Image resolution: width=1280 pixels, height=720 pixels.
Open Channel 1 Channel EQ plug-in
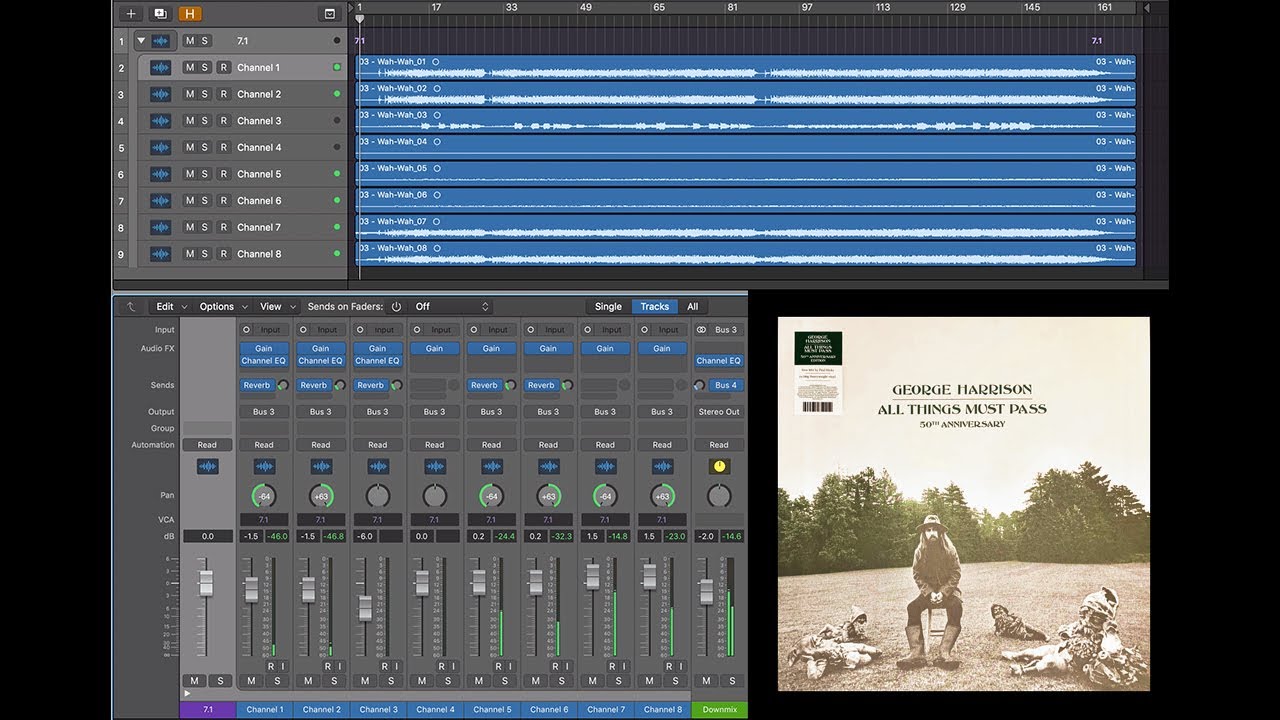click(264, 361)
